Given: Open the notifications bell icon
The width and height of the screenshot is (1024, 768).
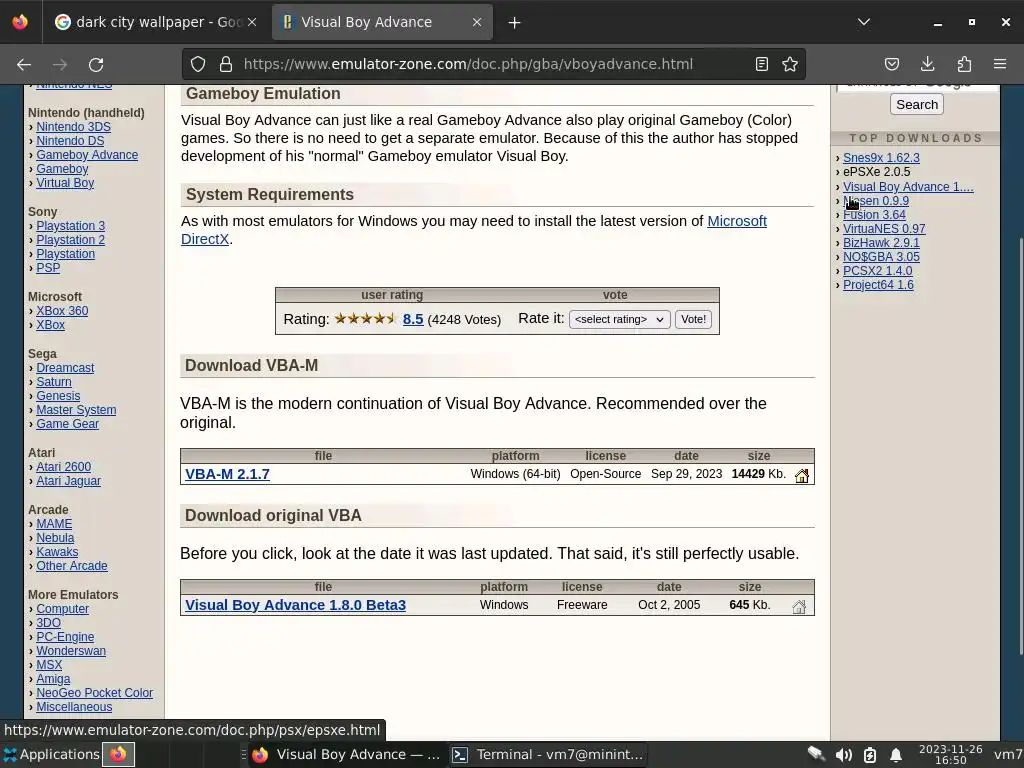Looking at the screenshot, I should (x=896, y=755).
